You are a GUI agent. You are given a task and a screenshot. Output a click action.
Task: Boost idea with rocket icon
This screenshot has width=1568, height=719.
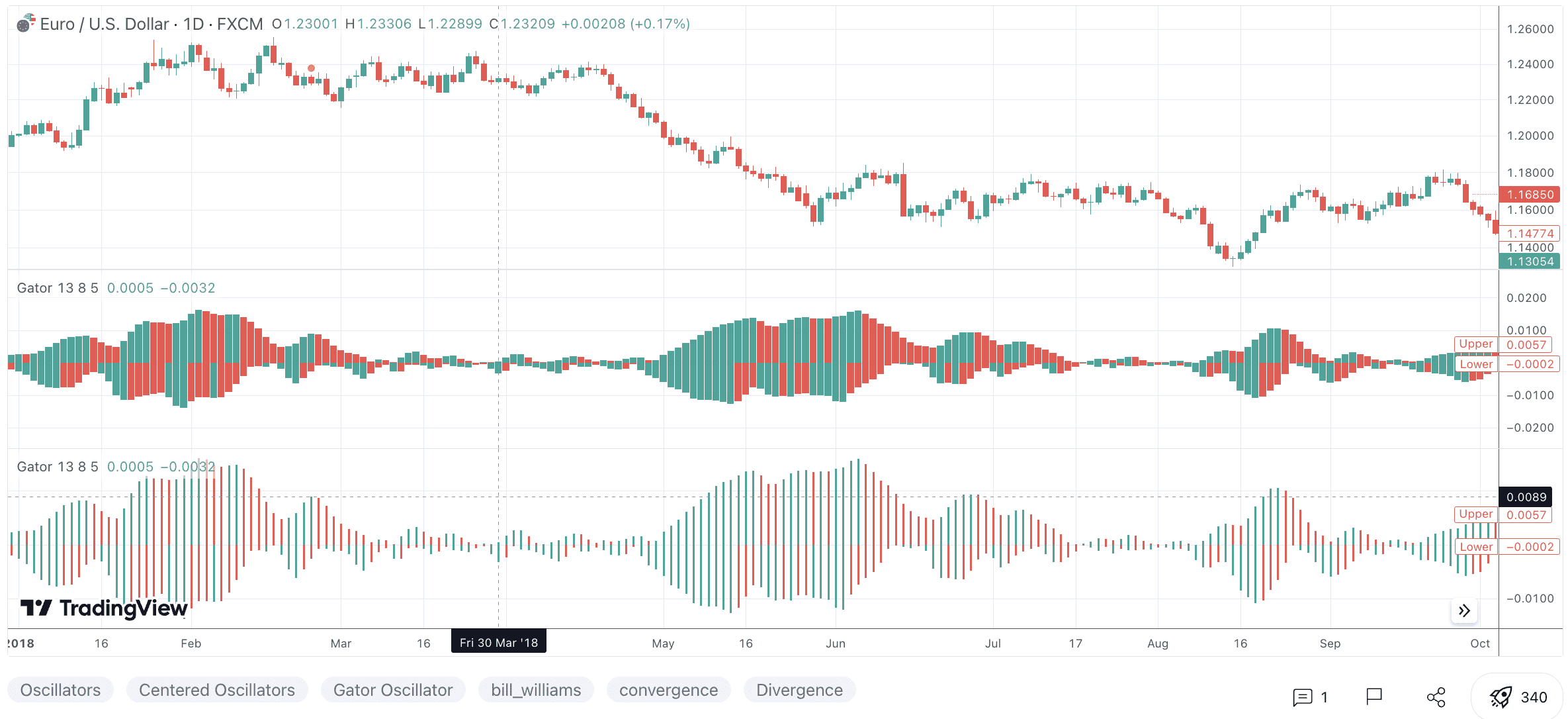coord(1501,697)
